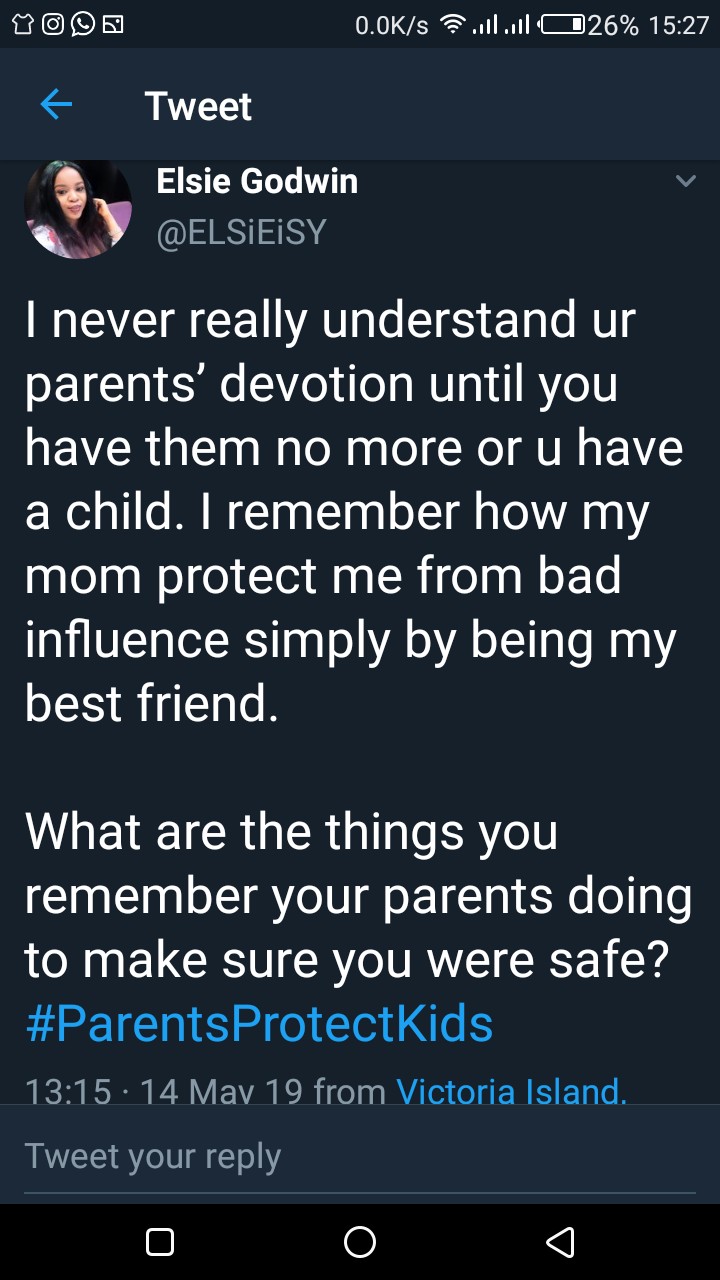
Task: Open the Victoria Island location link
Action: coord(511,1090)
